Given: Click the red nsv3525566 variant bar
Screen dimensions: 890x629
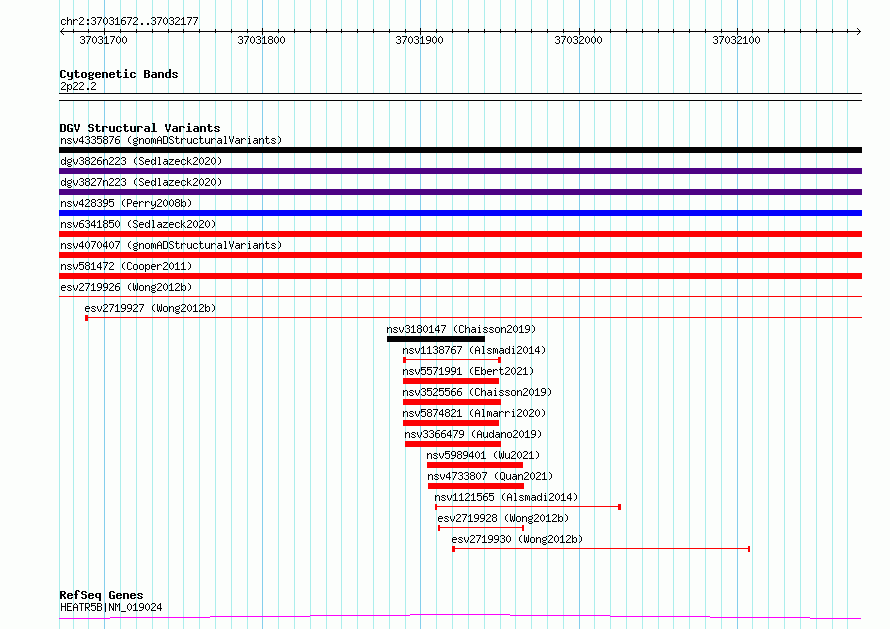Looking at the screenshot, I should [x=452, y=402].
